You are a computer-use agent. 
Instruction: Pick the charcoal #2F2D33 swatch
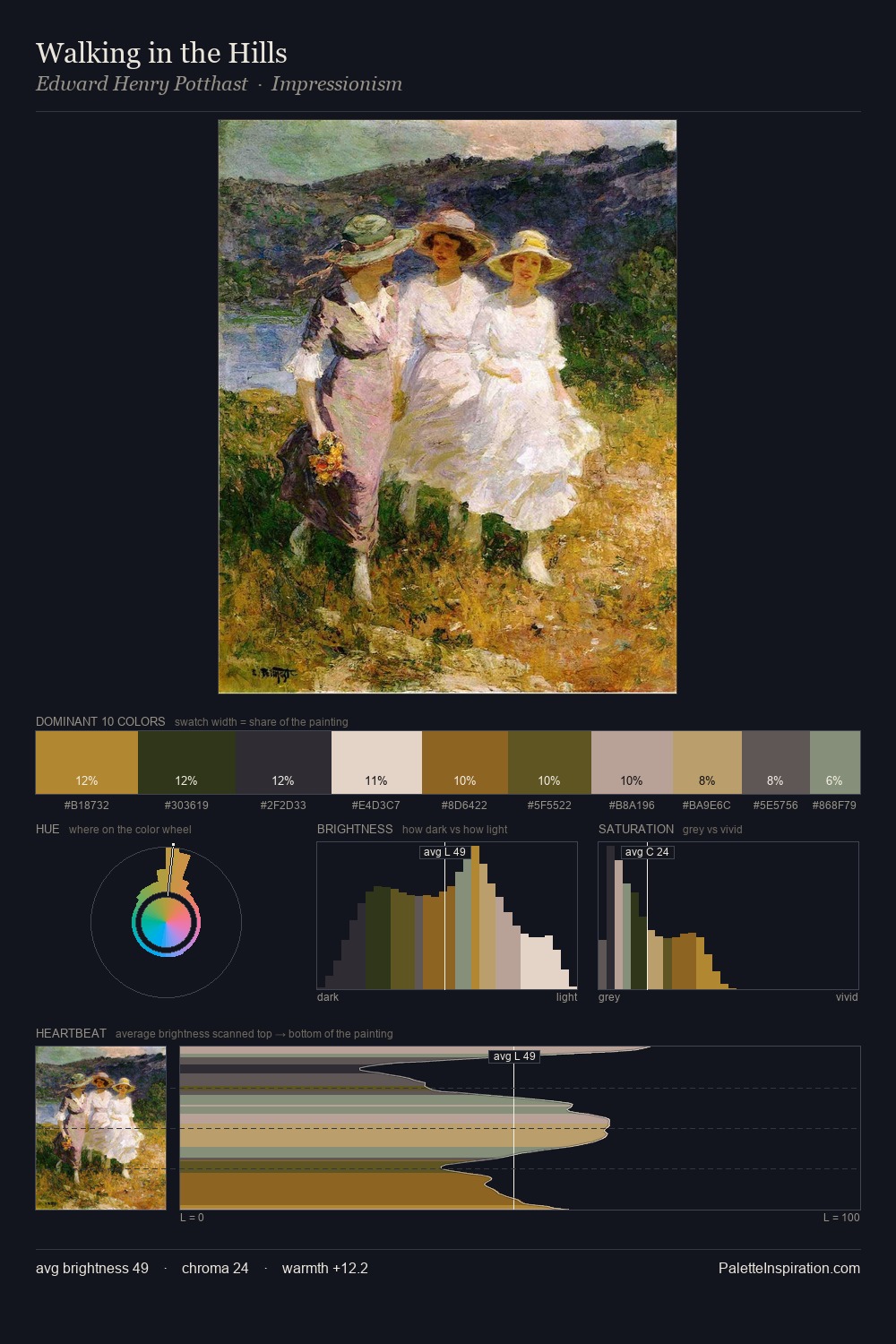(x=283, y=762)
